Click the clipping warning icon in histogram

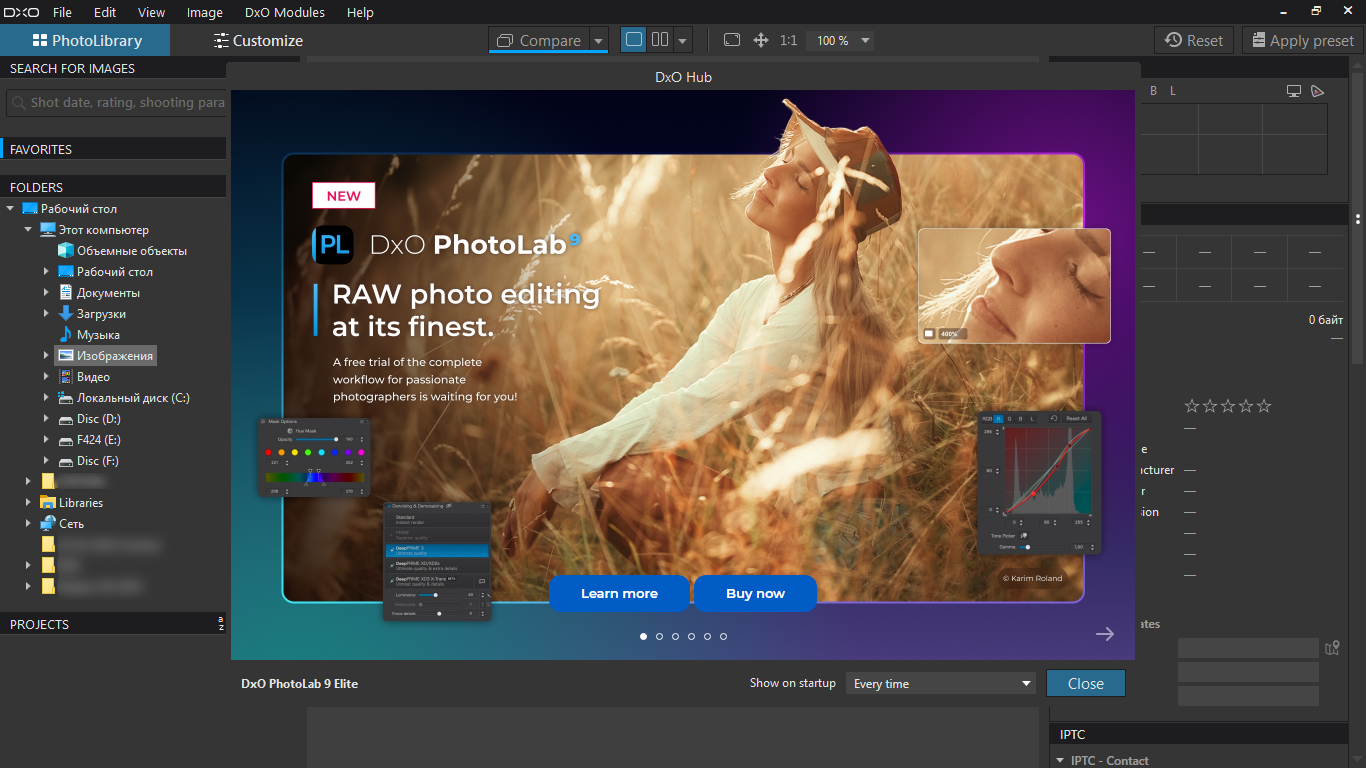tap(1318, 91)
